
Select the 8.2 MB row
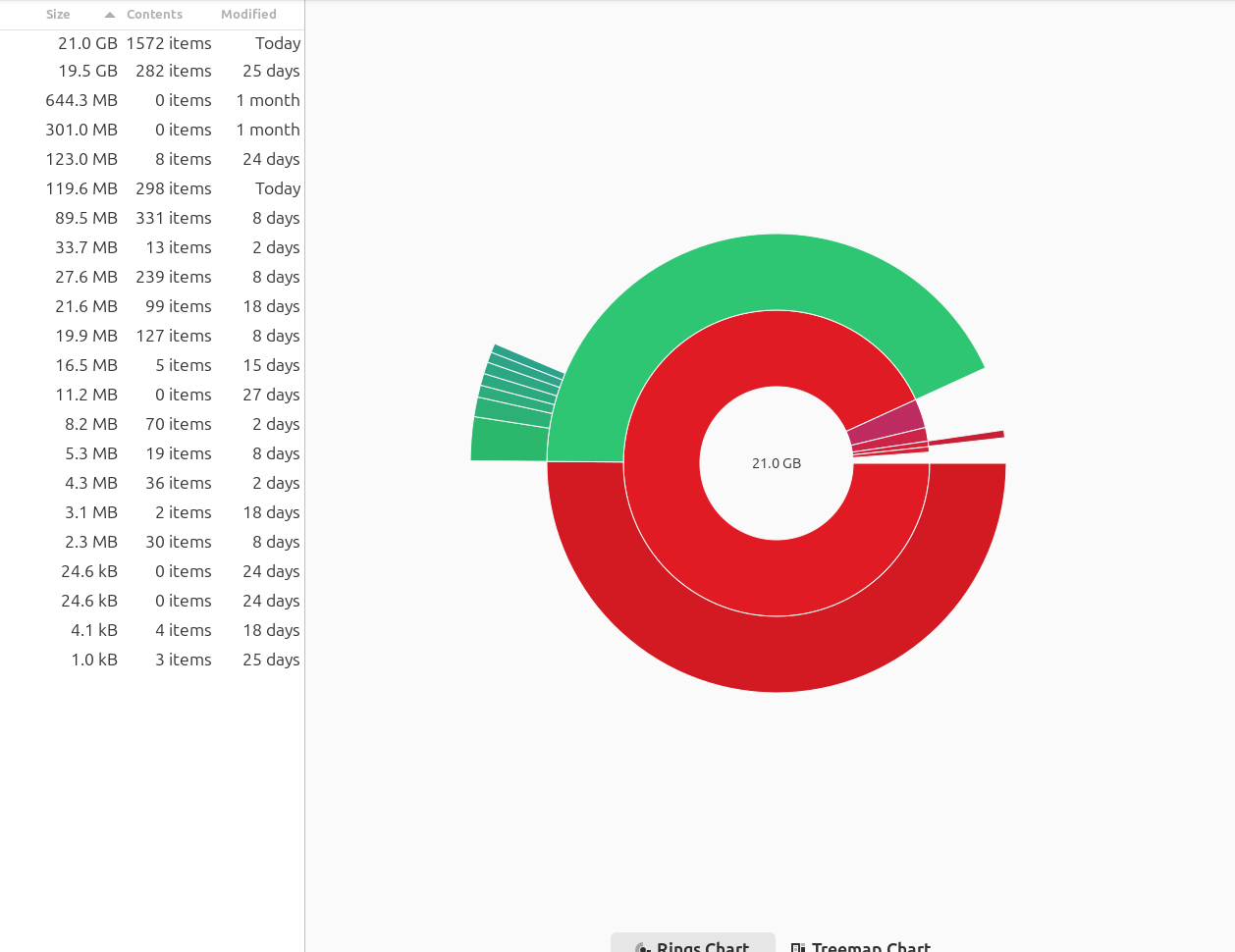point(152,424)
